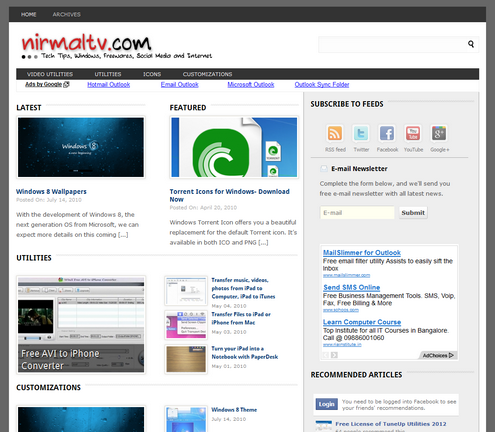Open Transfer music, videos from iPad article
Viewport: 495px width, 432px height.
click(x=243, y=288)
